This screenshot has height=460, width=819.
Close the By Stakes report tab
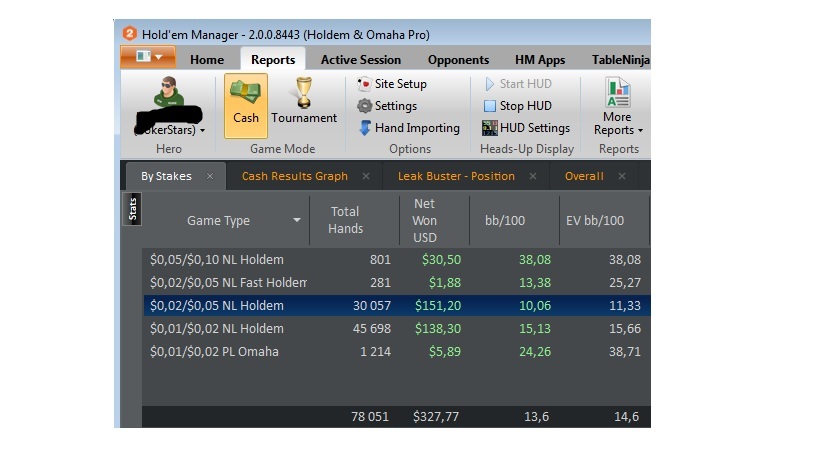(210, 176)
